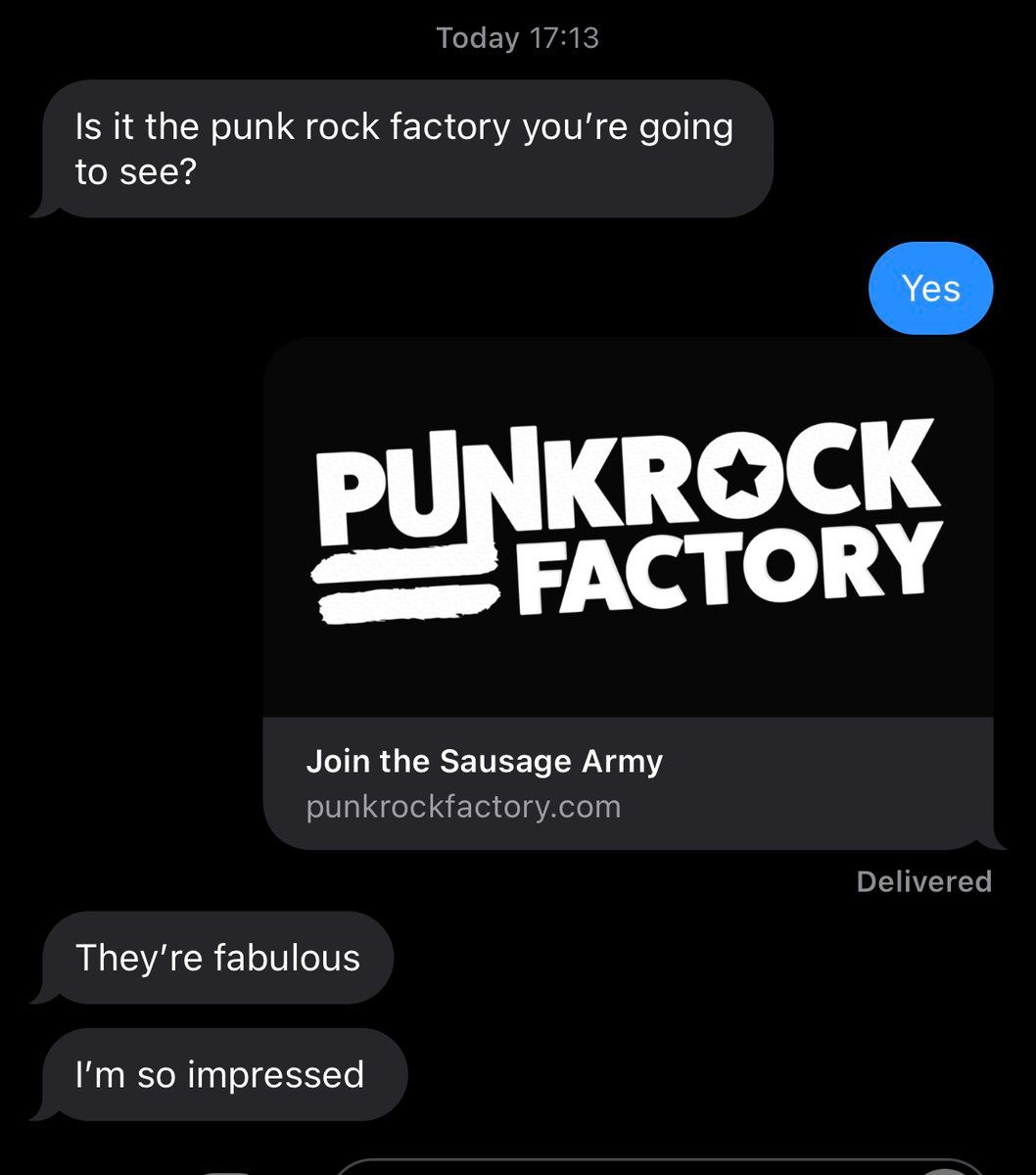Tap the 'Today 17:13' timestamp
This screenshot has width=1036, height=1175.
pos(518,38)
